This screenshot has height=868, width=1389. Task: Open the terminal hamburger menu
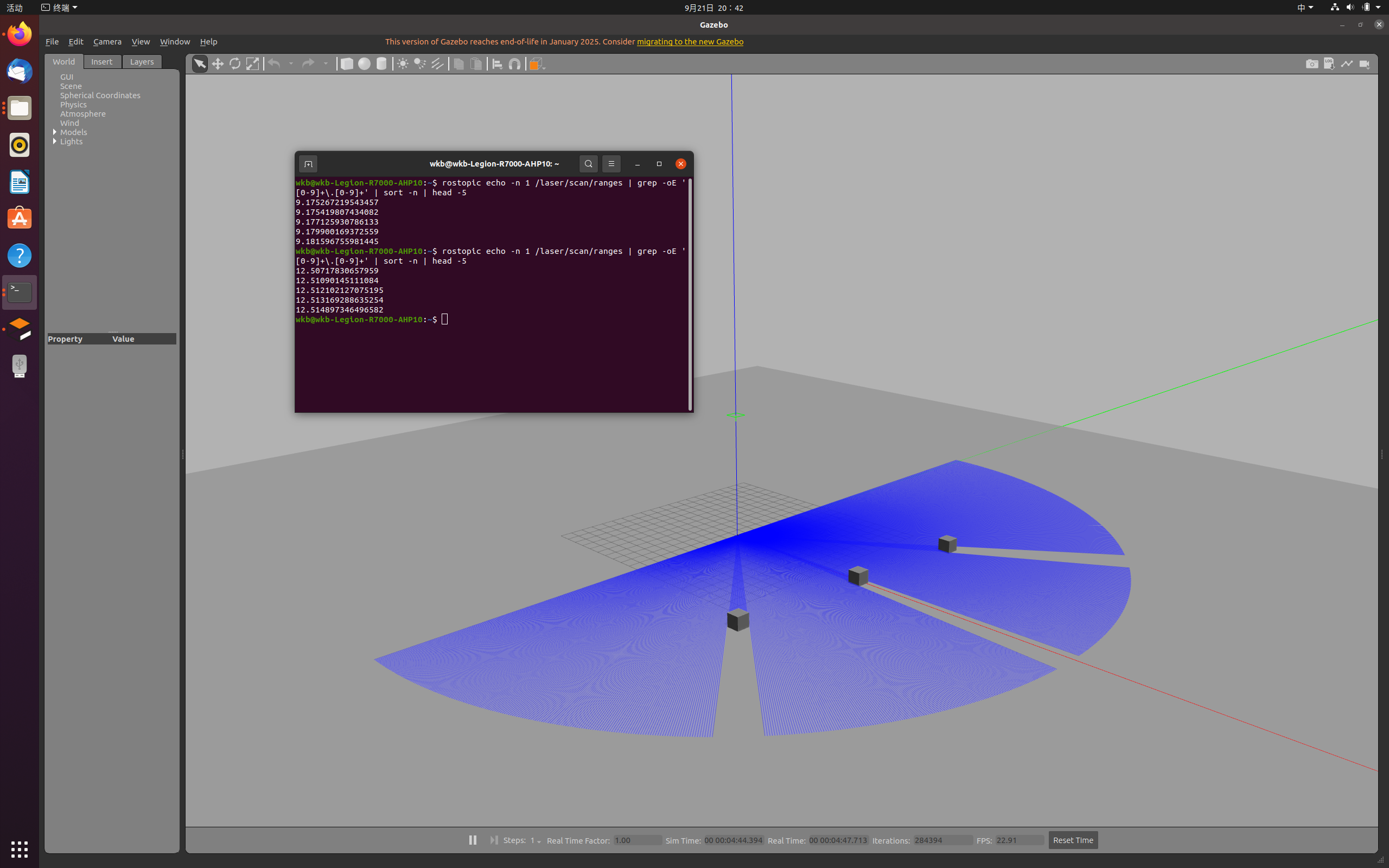tap(611, 164)
